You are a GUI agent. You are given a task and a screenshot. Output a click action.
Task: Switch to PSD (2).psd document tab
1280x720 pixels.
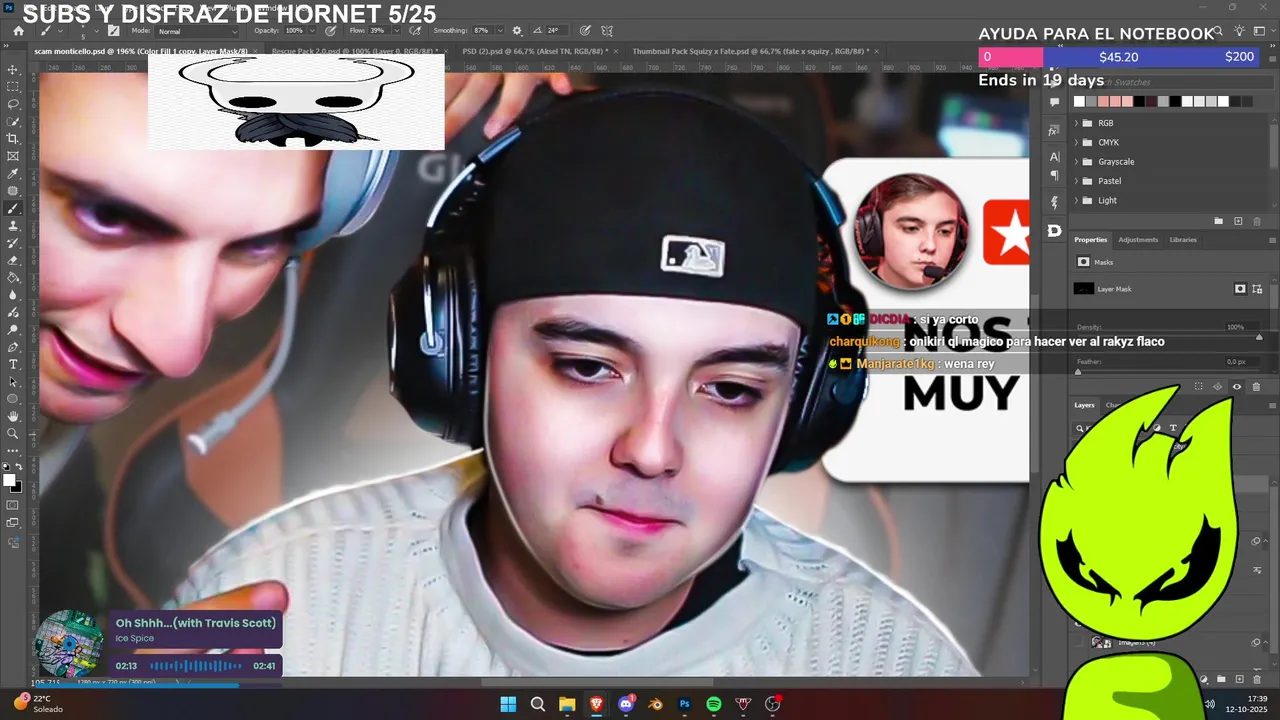[535, 51]
